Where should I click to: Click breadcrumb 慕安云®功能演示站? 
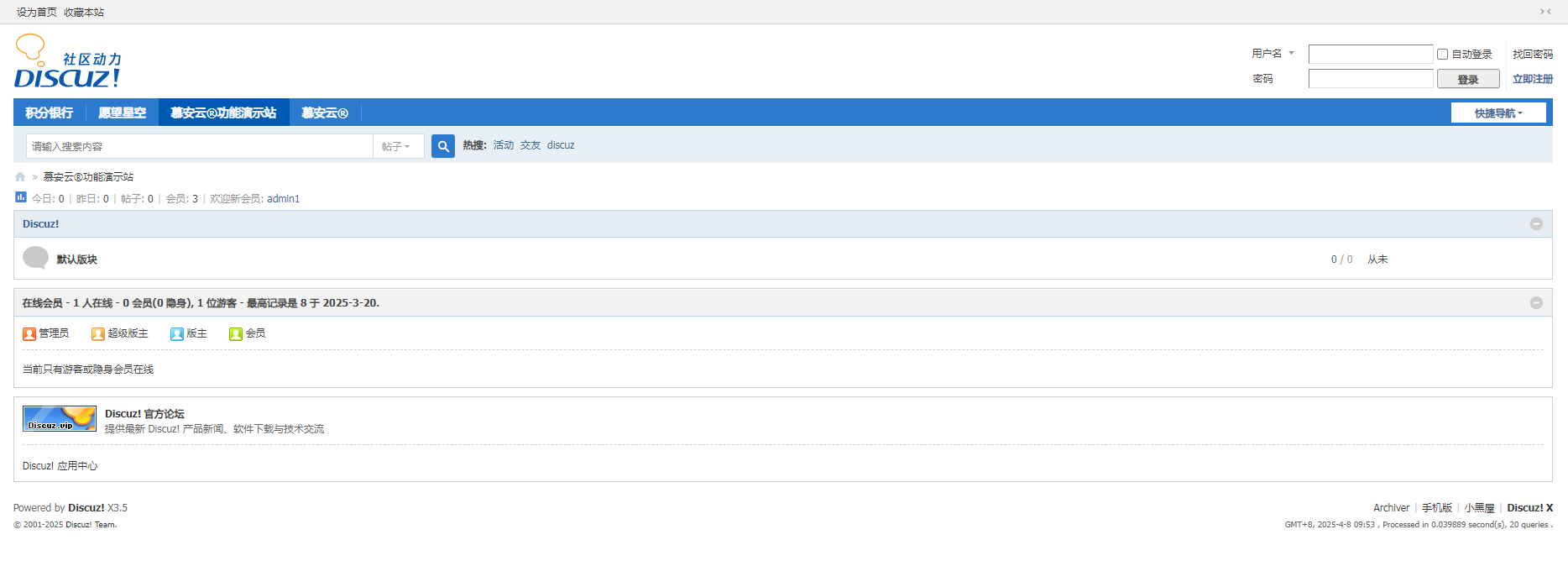coord(88,177)
